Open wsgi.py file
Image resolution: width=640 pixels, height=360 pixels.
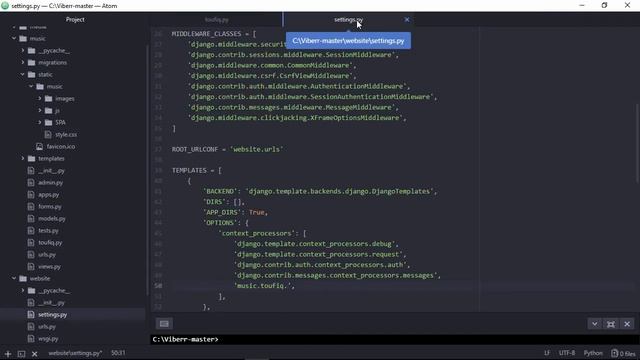(x=48, y=339)
